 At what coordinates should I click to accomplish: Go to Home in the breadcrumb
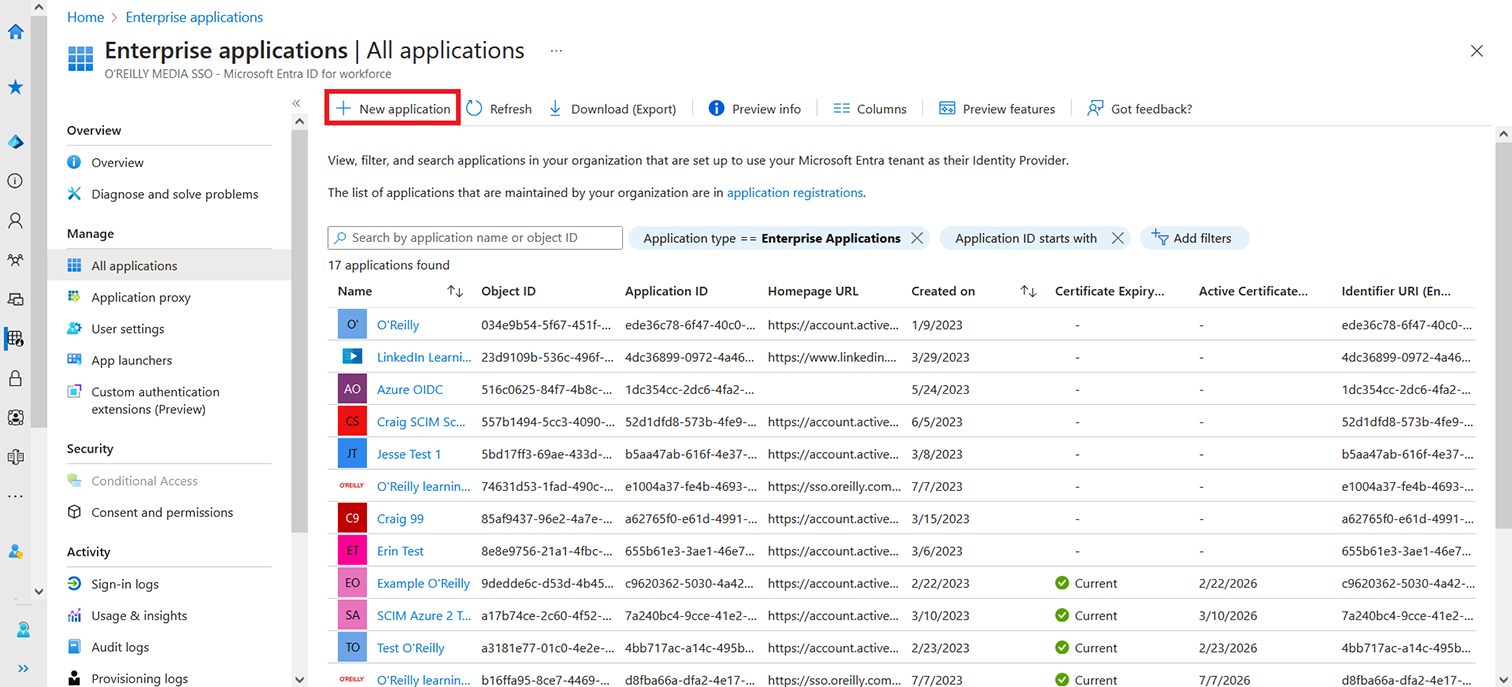pos(85,17)
